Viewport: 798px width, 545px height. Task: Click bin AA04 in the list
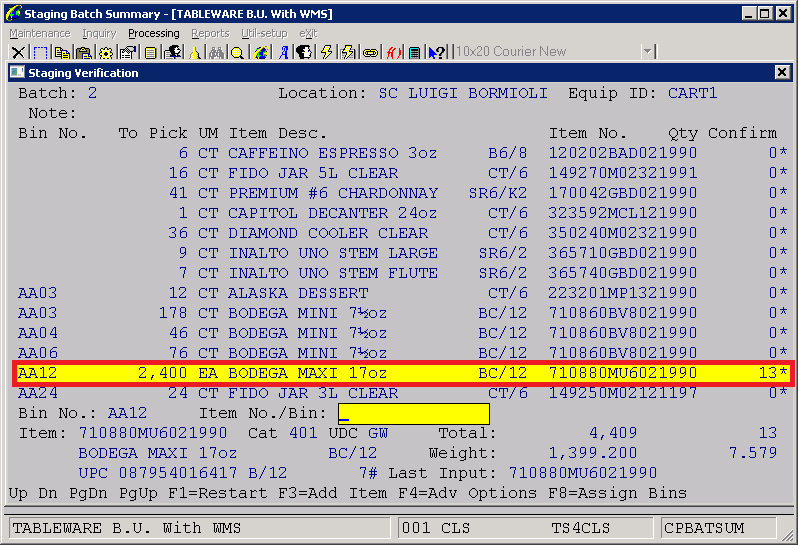tap(38, 333)
